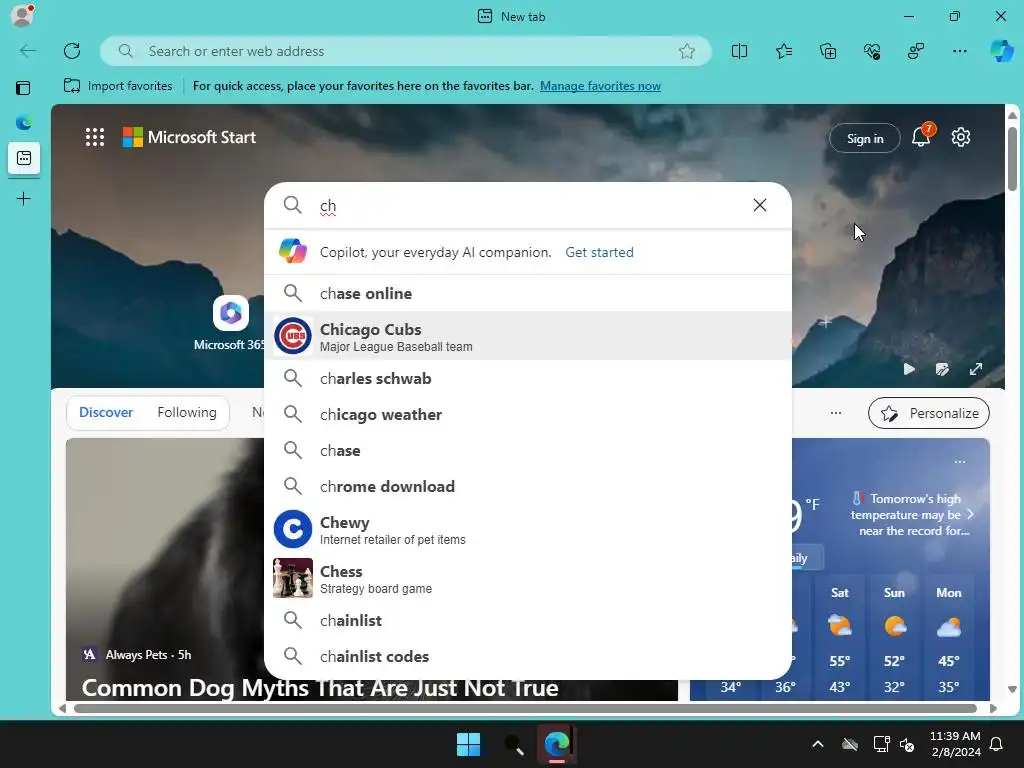Open Common Dog Myths article
Image resolution: width=1024 pixels, height=768 pixels.
pos(319,688)
